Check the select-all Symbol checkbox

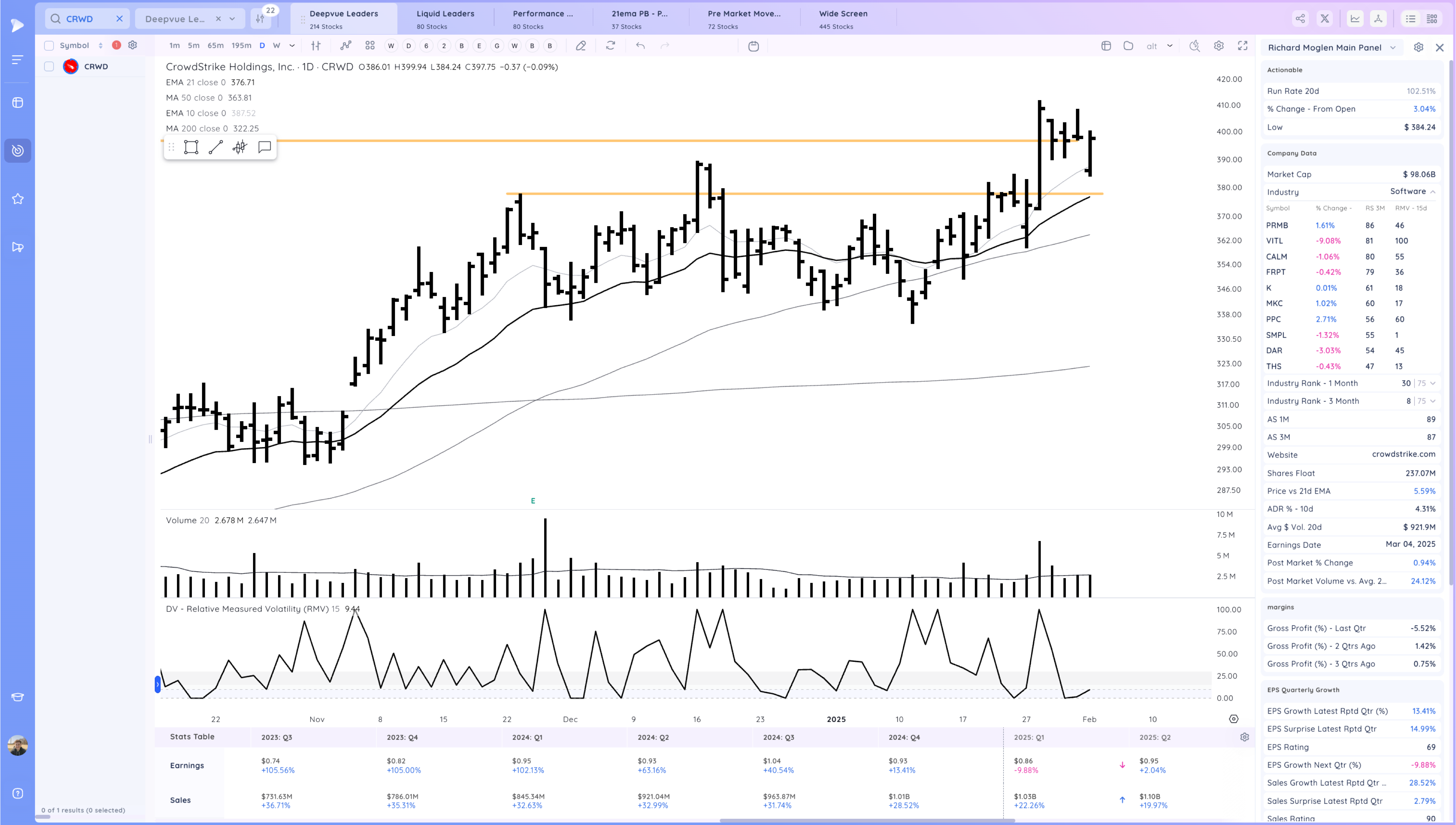(x=49, y=46)
